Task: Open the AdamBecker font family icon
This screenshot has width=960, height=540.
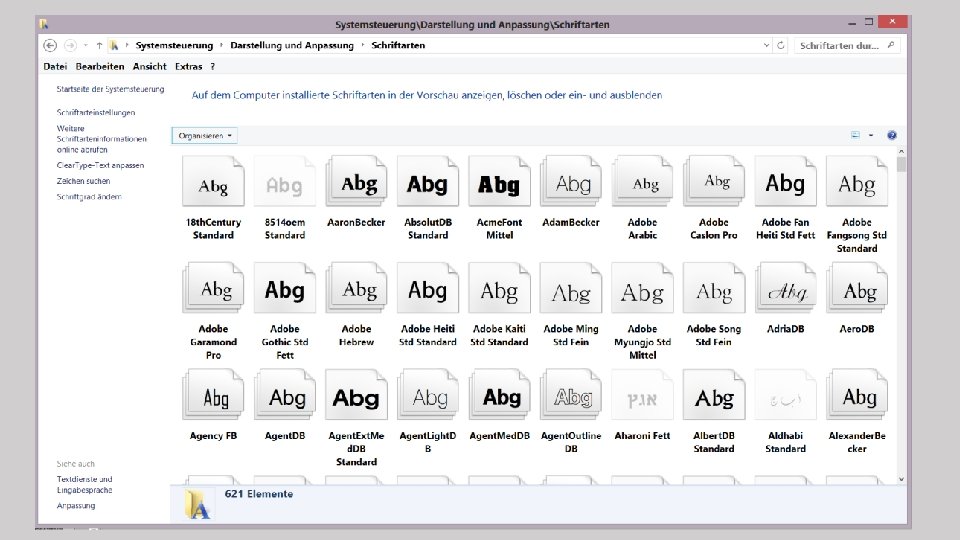Action: click(571, 182)
